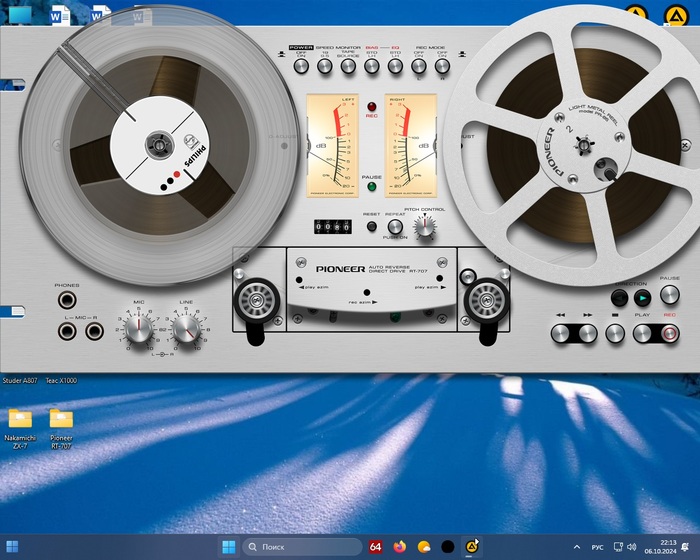700x560 pixels.
Task: Toggle the SPEED selector switch
Action: tap(324, 66)
